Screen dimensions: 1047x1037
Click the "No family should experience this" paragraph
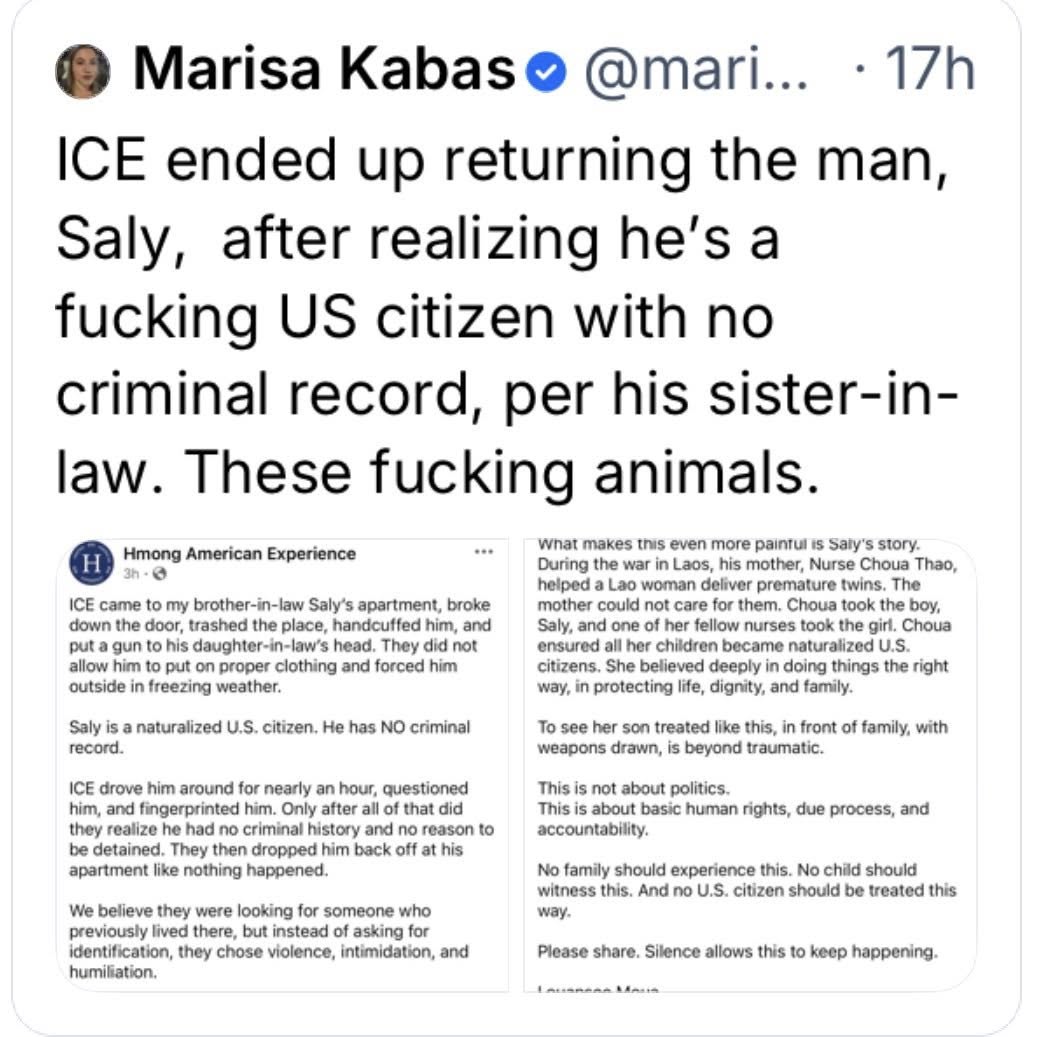coord(746,889)
